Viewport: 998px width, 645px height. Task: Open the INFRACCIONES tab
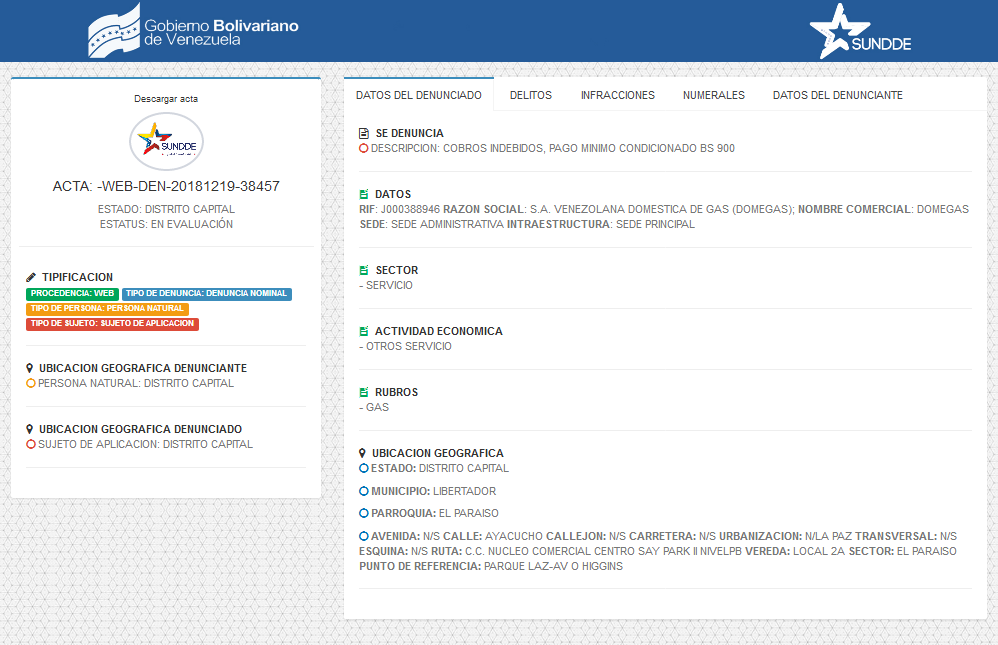tap(617, 95)
